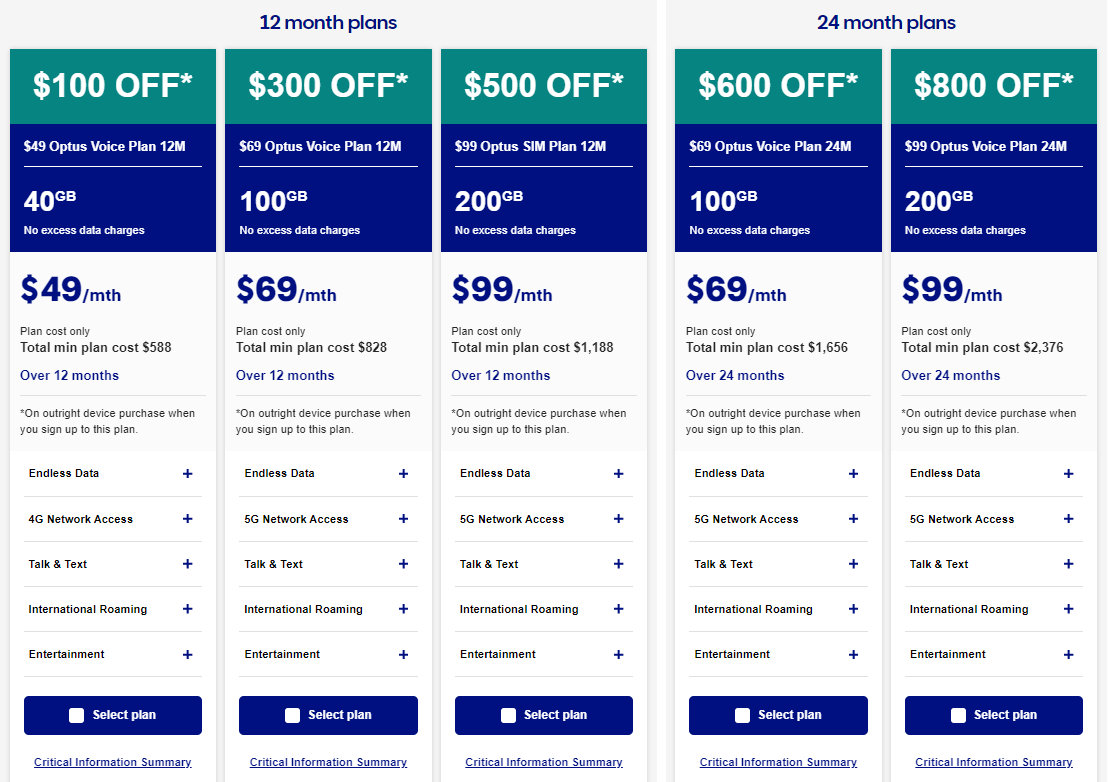Click the $600 OFF teal banner
The height and width of the screenshot is (782, 1109).
click(778, 86)
